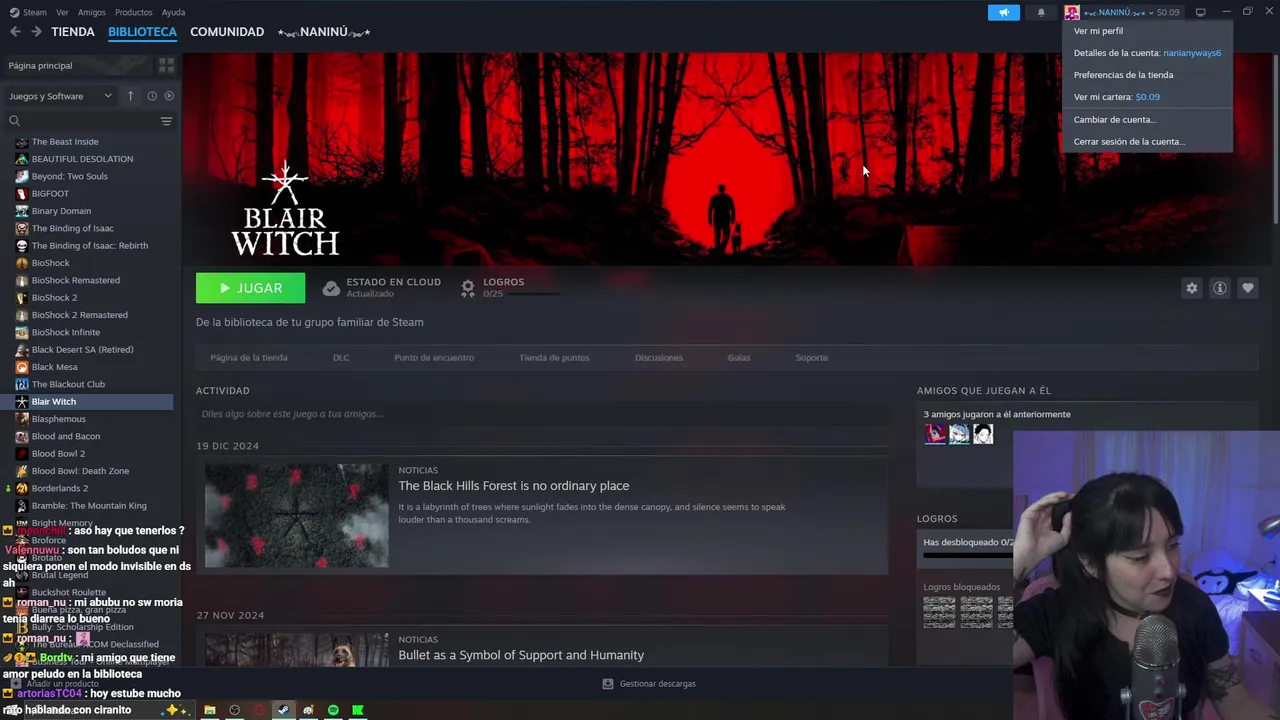Select Ver mi cartera entry

[1116, 97]
